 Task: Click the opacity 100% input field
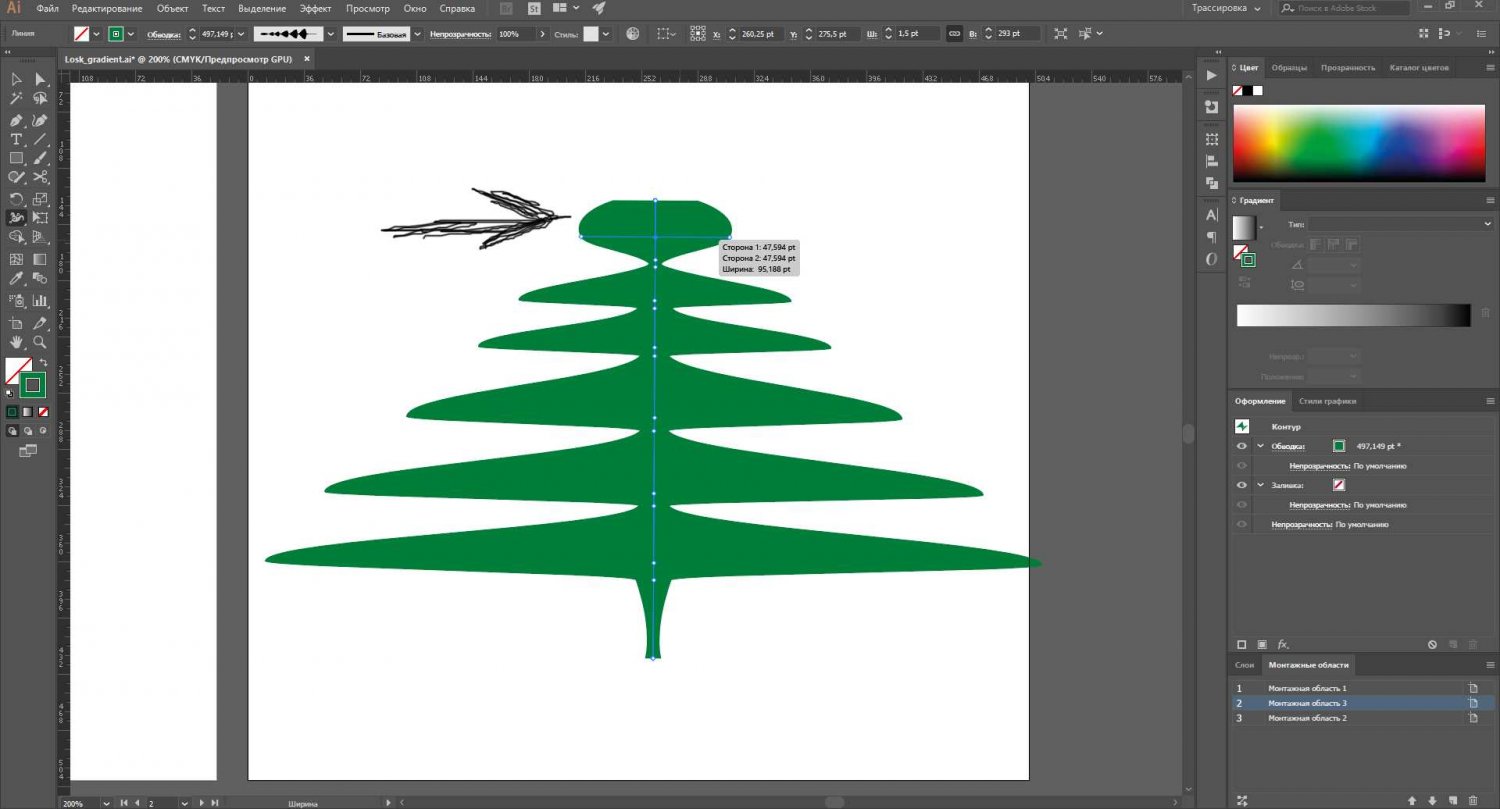[514, 34]
